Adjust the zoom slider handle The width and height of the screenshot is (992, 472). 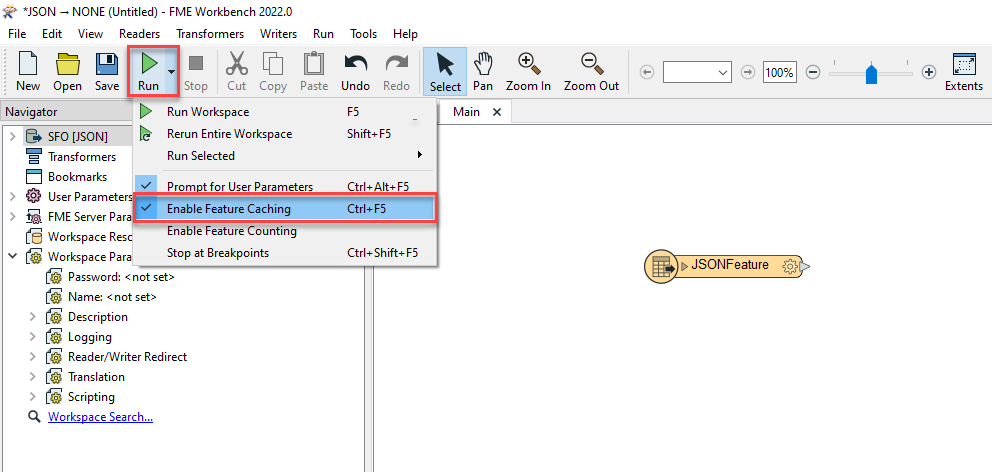tap(871, 72)
